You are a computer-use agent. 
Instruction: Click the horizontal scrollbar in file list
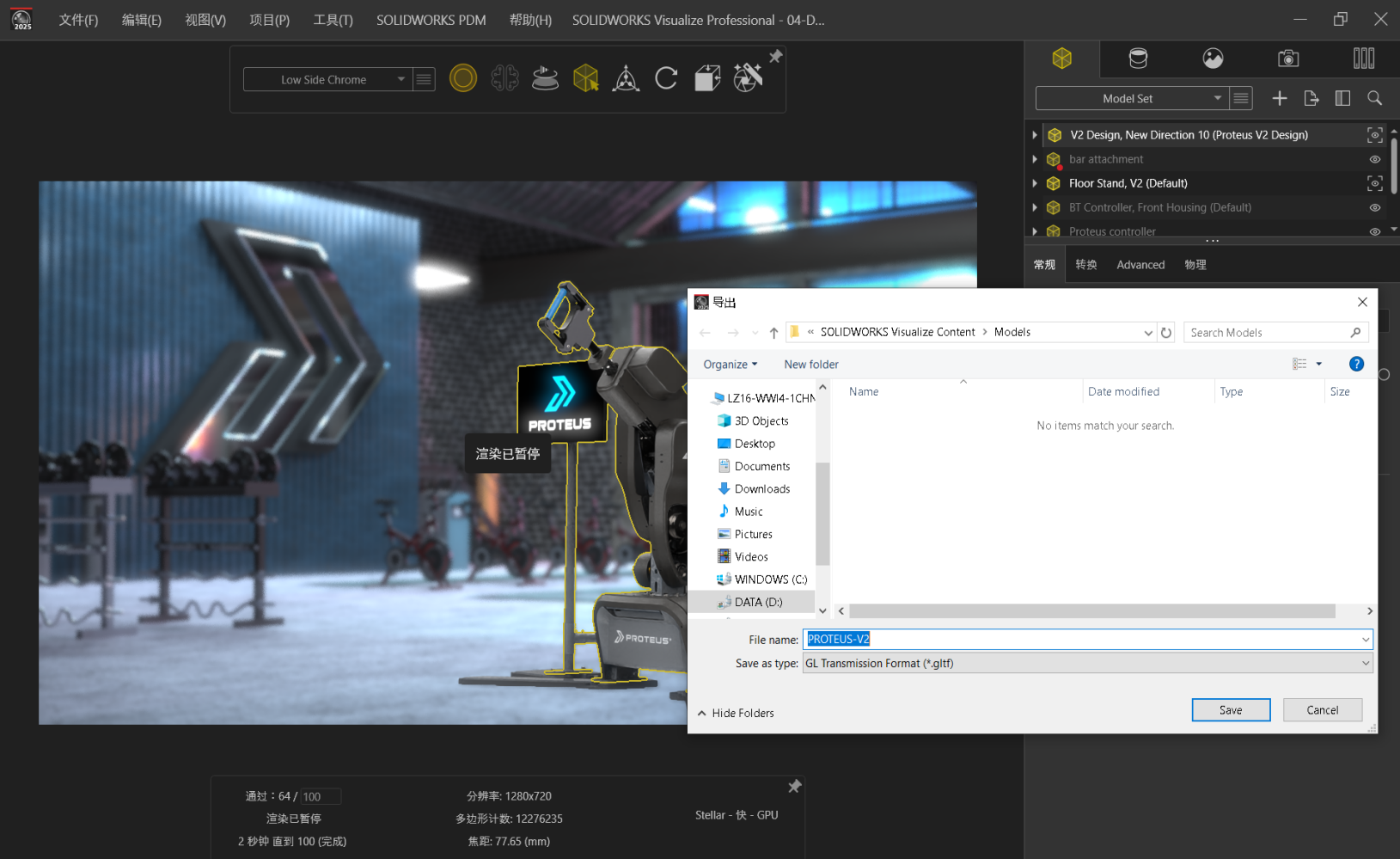coord(1091,611)
